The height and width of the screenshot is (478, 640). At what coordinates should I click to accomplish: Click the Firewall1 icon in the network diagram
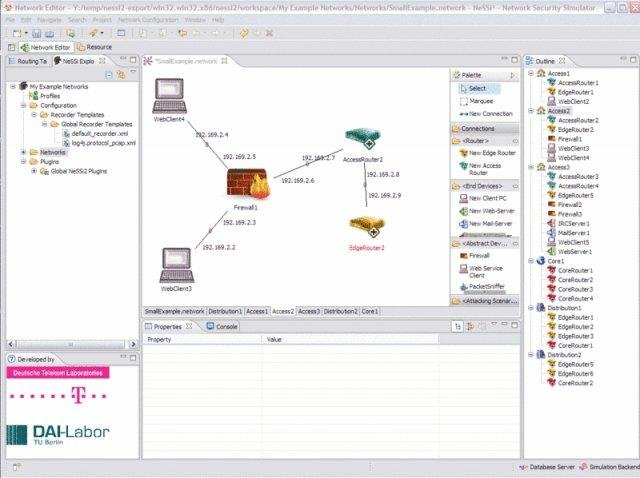tap(246, 184)
